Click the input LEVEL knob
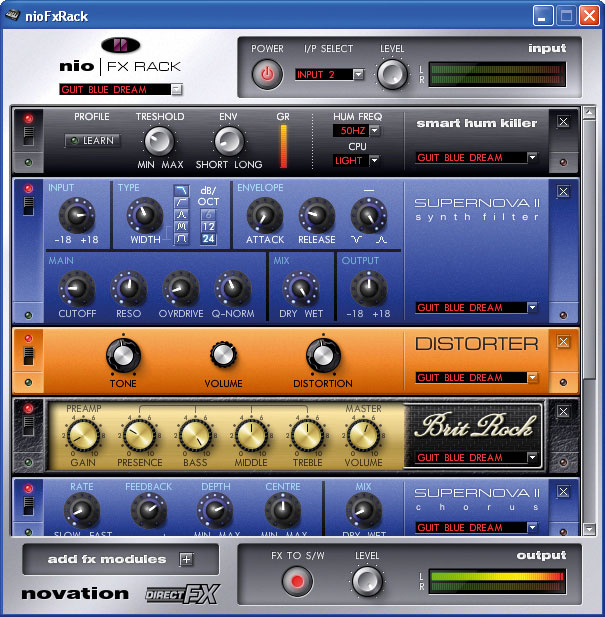The height and width of the screenshot is (617, 605). (x=392, y=74)
